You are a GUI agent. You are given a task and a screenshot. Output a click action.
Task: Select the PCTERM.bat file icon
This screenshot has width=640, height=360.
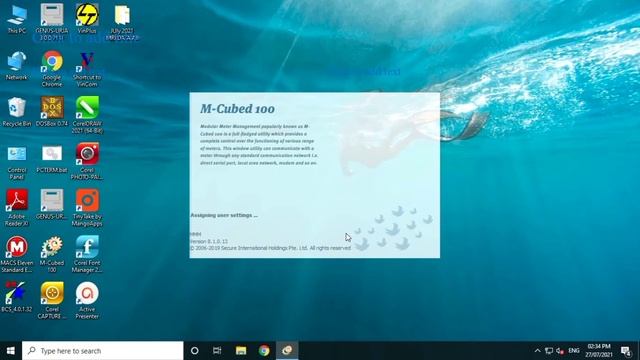[52, 159]
